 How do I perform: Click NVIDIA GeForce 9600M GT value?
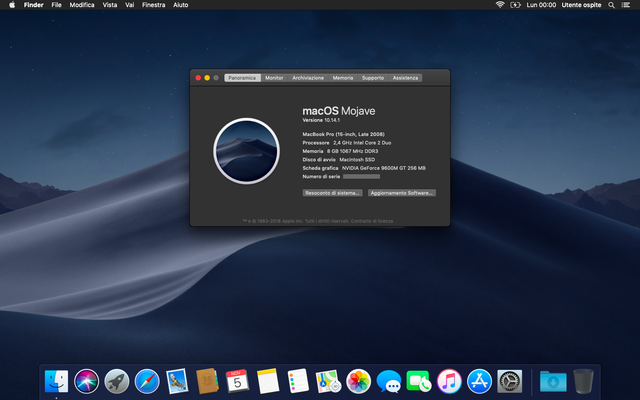pyautogui.click(x=384, y=168)
